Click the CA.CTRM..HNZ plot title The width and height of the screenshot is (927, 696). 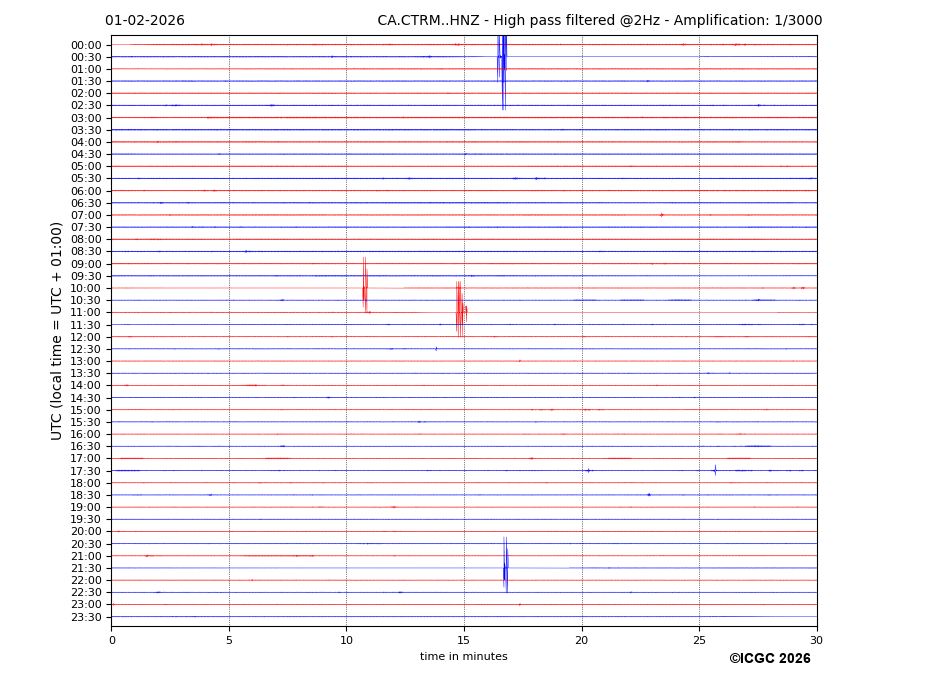[x=599, y=21]
